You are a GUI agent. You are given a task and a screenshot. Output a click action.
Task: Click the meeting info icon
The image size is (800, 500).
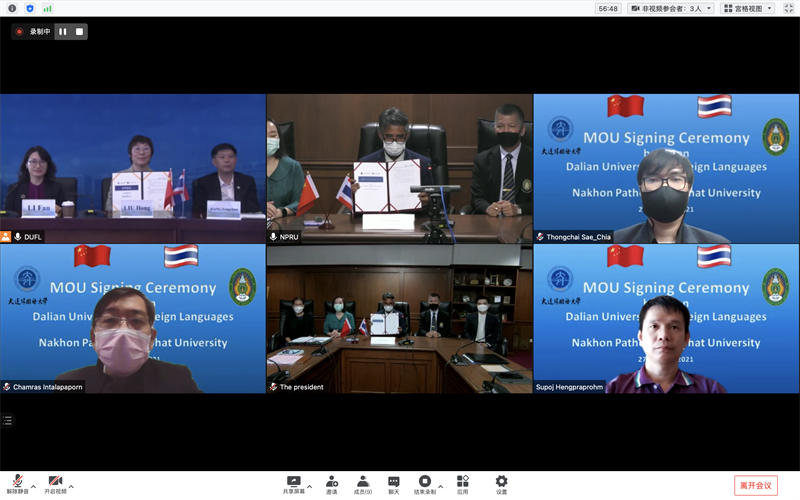click(10, 8)
